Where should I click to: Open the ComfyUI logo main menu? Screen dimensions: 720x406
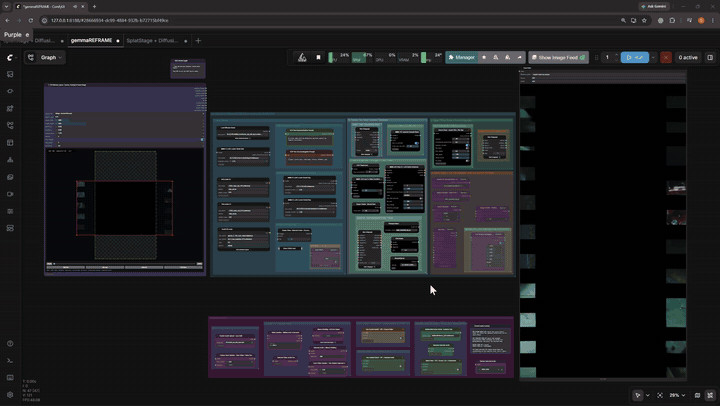pos(11,57)
